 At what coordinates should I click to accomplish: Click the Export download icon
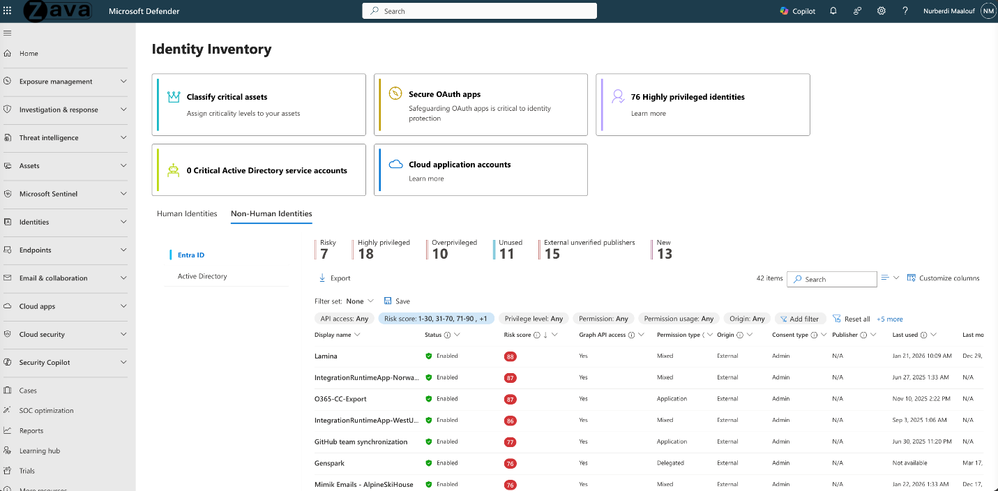[x=322, y=278]
